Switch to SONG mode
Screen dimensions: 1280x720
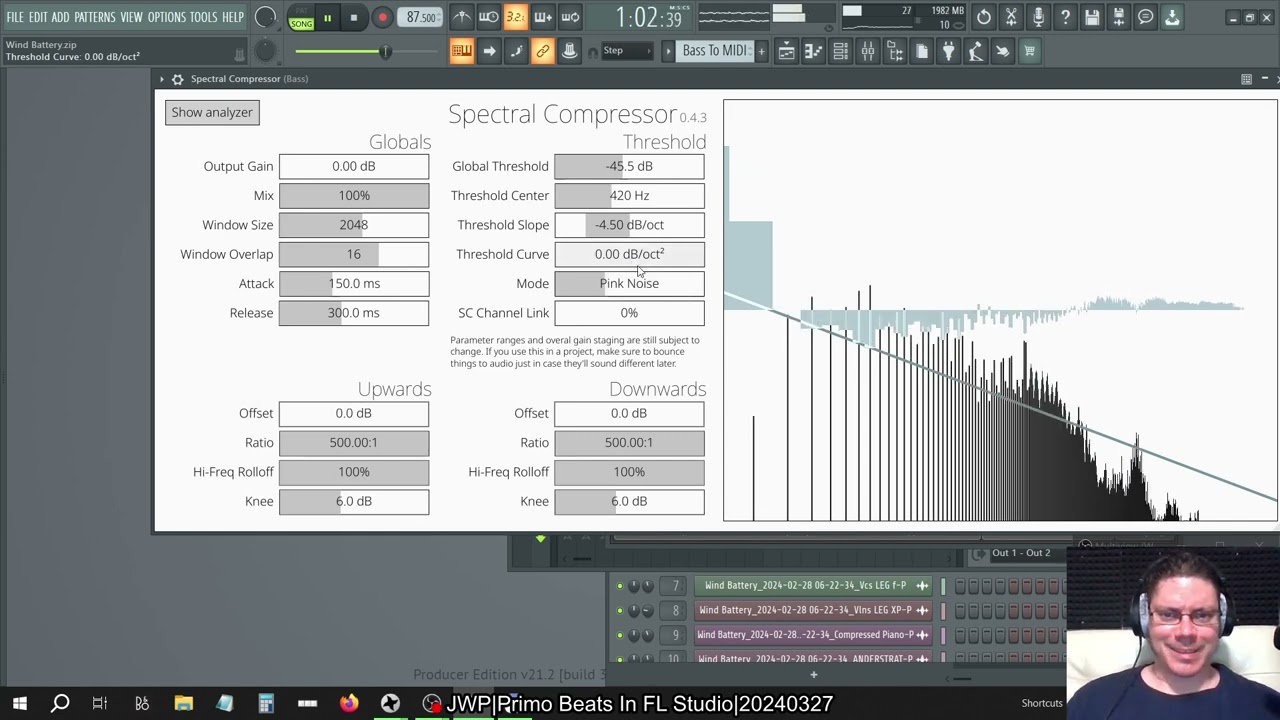301,24
